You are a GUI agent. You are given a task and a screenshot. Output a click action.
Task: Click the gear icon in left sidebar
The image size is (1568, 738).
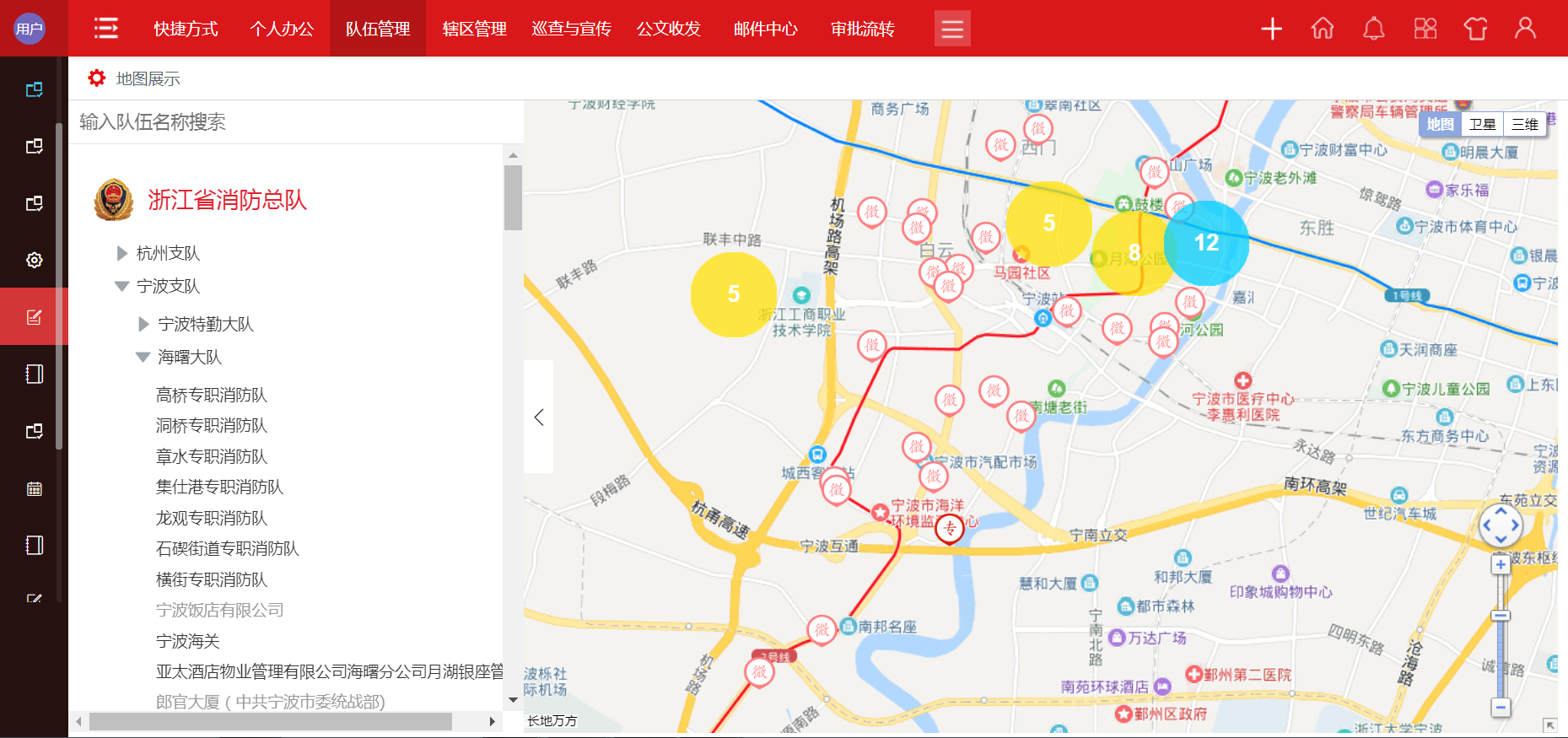34,260
